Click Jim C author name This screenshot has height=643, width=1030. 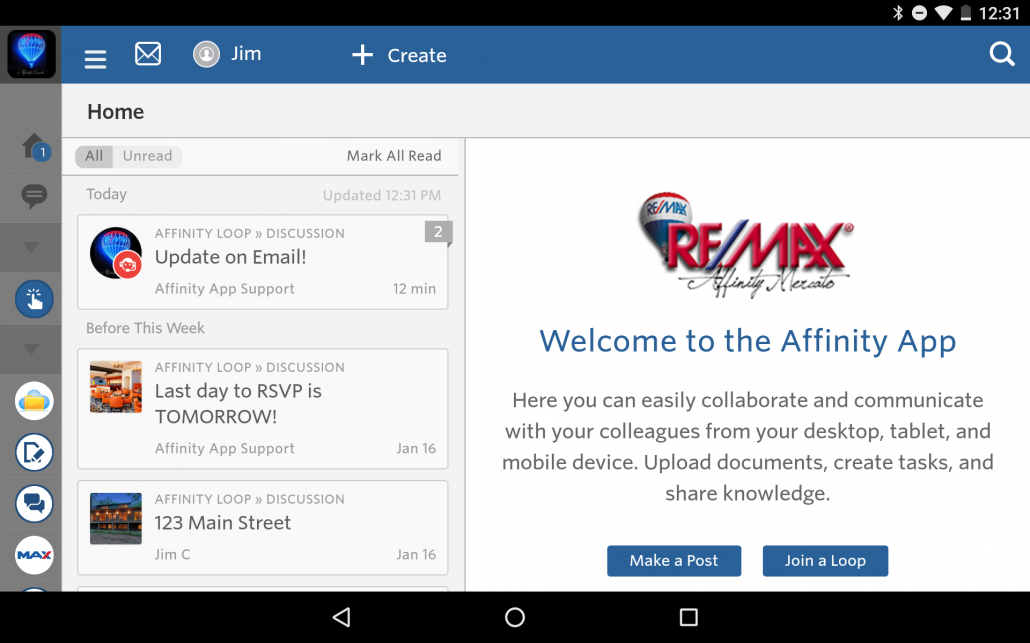pyautogui.click(x=172, y=555)
